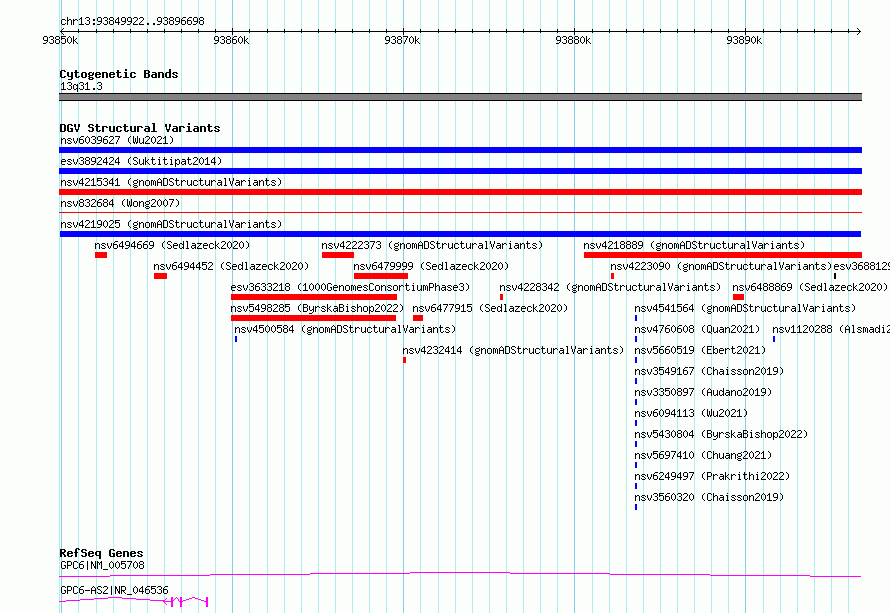Screen dimensions: 890x613
Task: Select the esv3892424 (Suktitipat2014) variant label
Action: click(141, 161)
